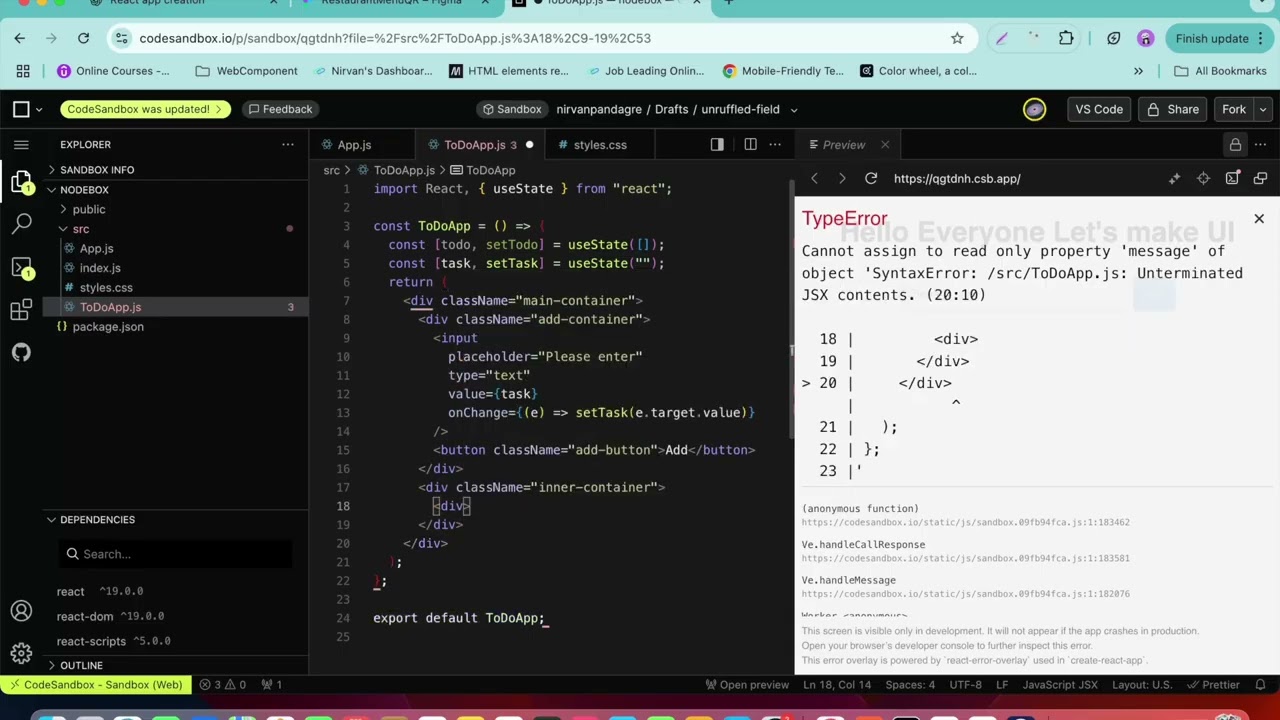Click the 'Spaces: 4' indentation setting
Image resolution: width=1280 pixels, height=720 pixels.
pos(910,685)
